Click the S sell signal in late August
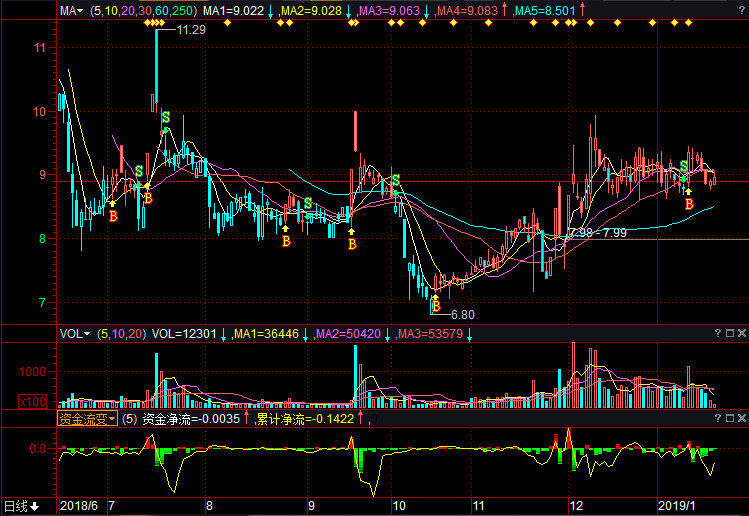Viewport: 749px width, 516px height. (308, 204)
